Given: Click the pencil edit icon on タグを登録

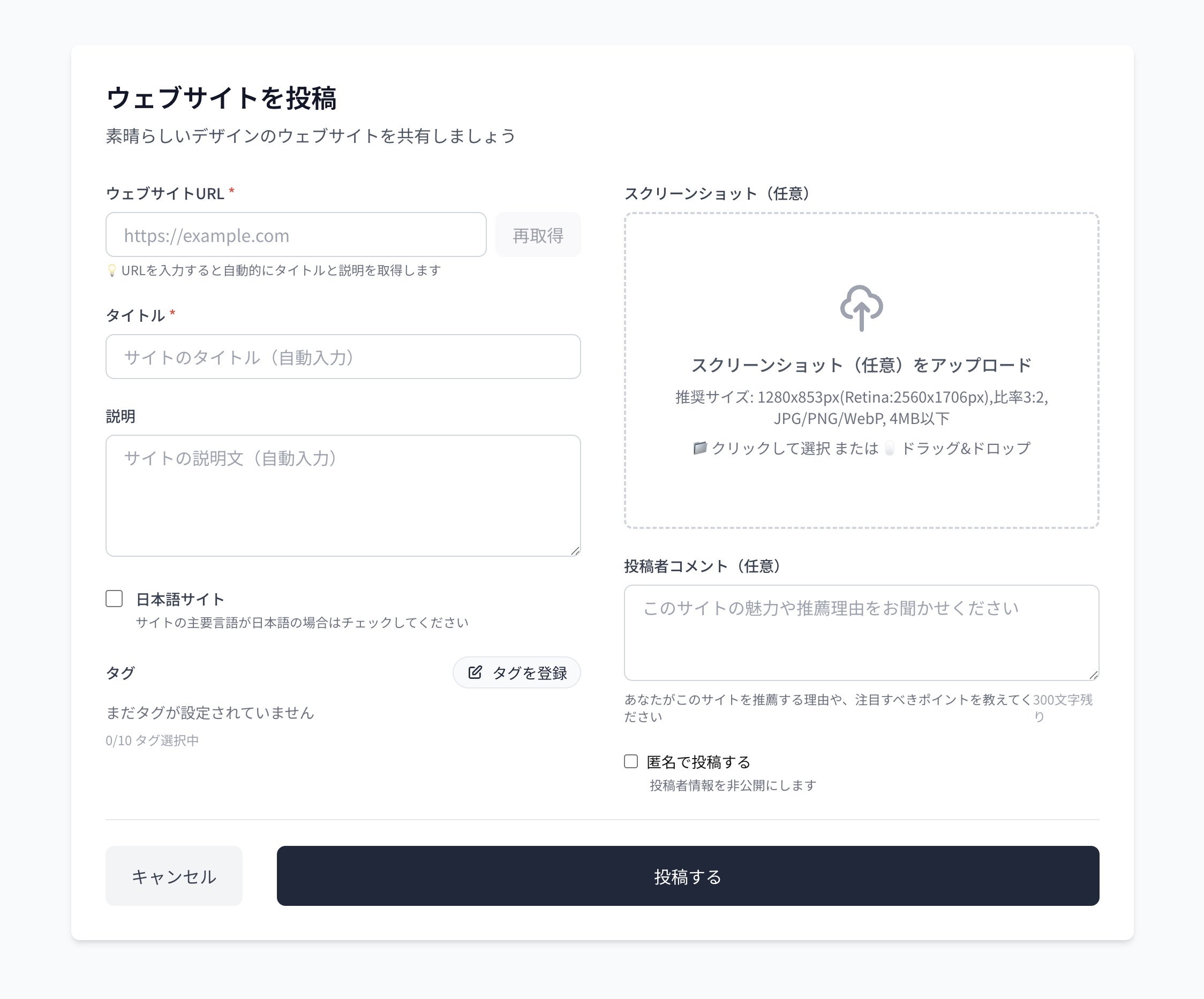Looking at the screenshot, I should tap(476, 672).
